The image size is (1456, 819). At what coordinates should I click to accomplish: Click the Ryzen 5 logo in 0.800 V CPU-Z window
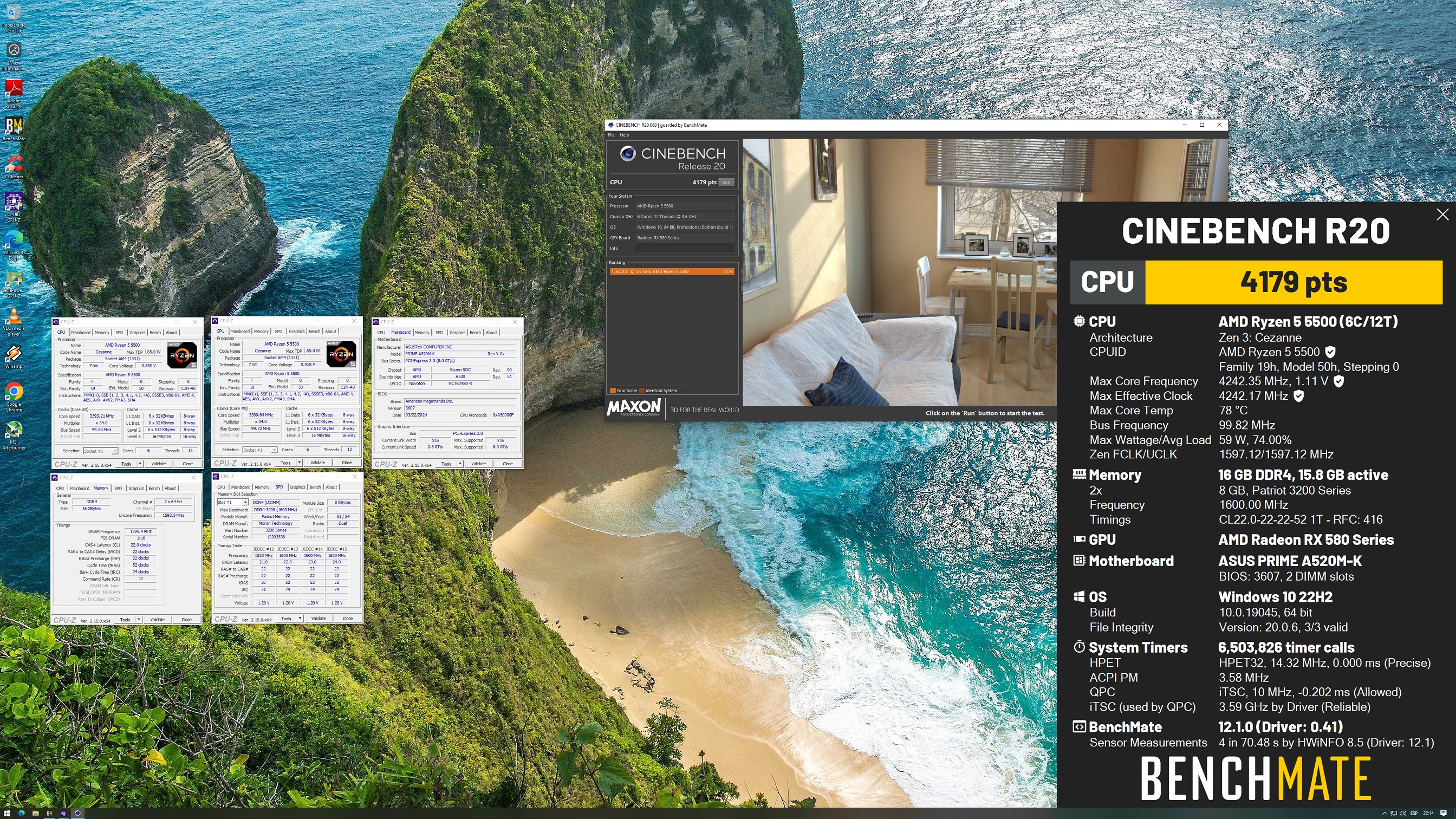pyautogui.click(x=182, y=355)
